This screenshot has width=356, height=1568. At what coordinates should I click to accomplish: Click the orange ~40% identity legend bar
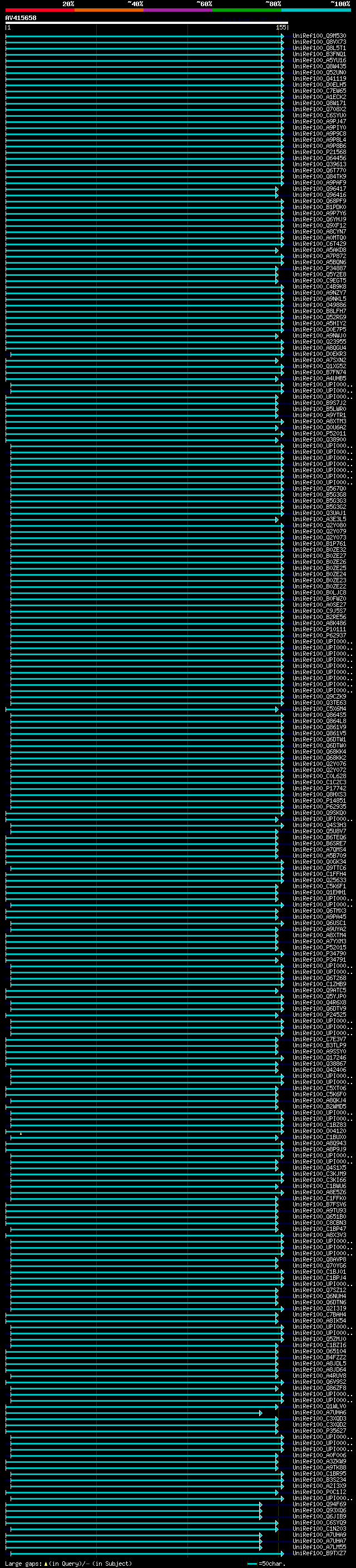(109, 10)
